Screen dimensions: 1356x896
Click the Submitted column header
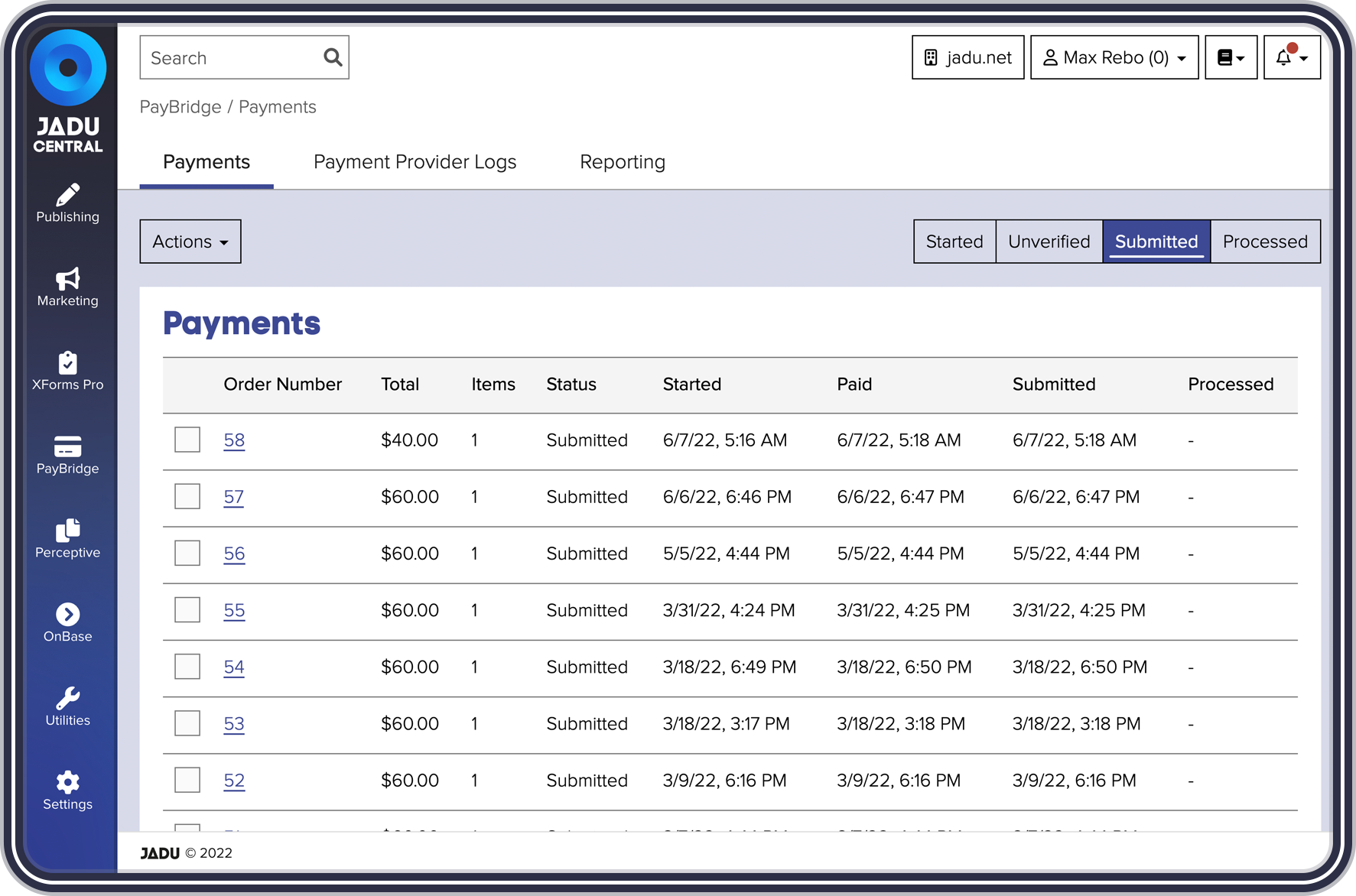[1054, 385]
